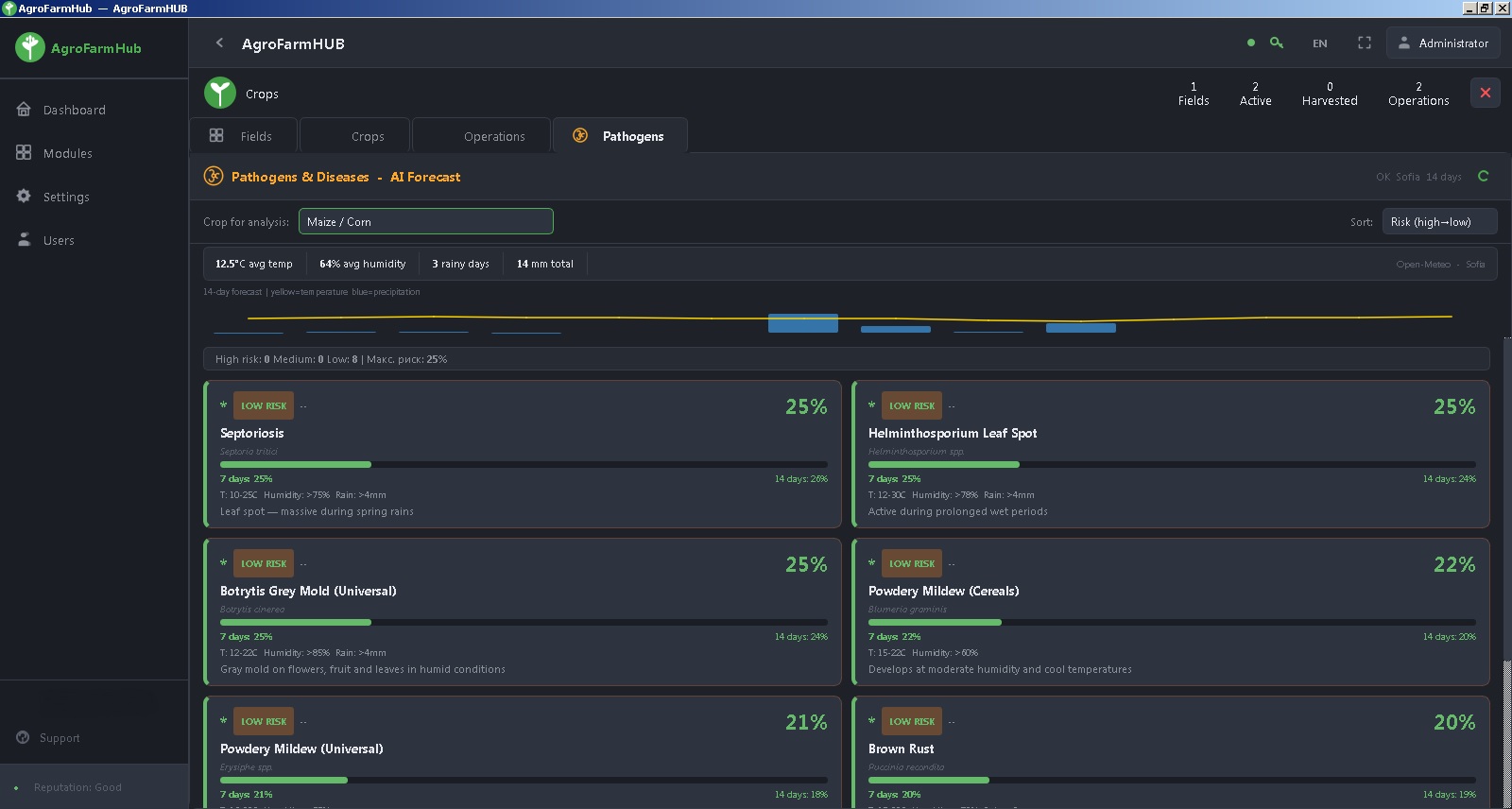Click the Powdery Mildew (Cereals) risk bar
1512x809 pixels.
point(1172,622)
